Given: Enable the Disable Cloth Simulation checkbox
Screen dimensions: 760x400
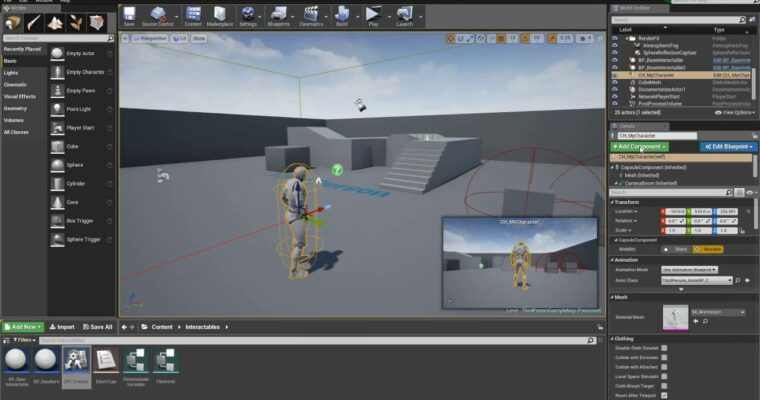Looking at the screenshot, I should pos(664,348).
